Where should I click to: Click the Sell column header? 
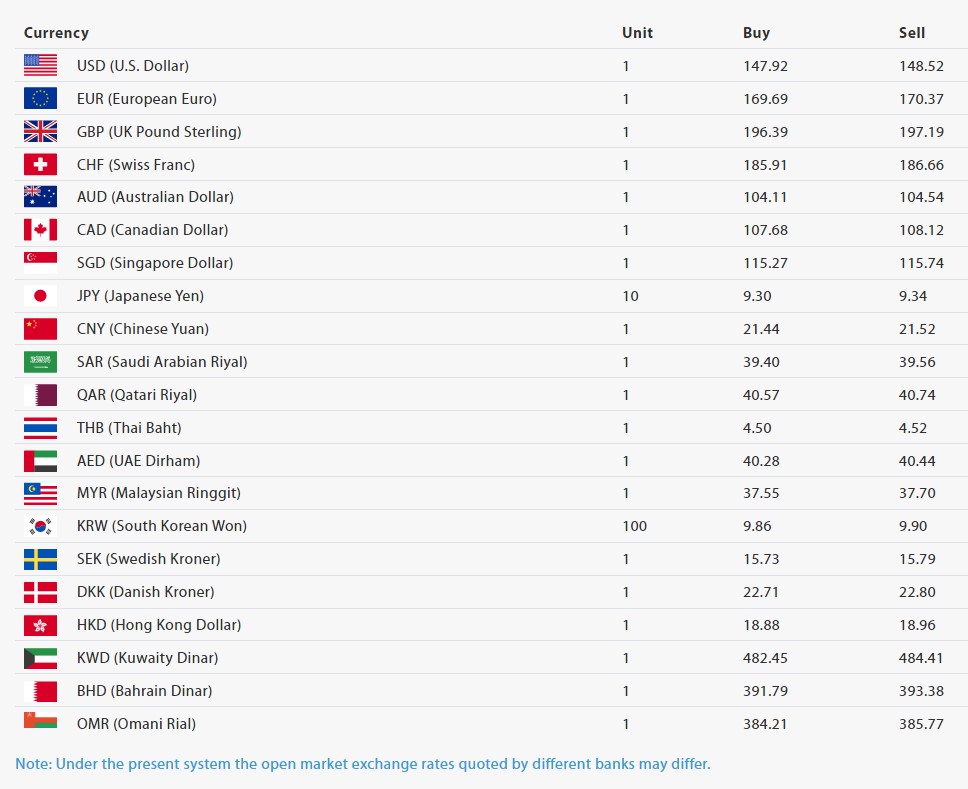(x=911, y=33)
